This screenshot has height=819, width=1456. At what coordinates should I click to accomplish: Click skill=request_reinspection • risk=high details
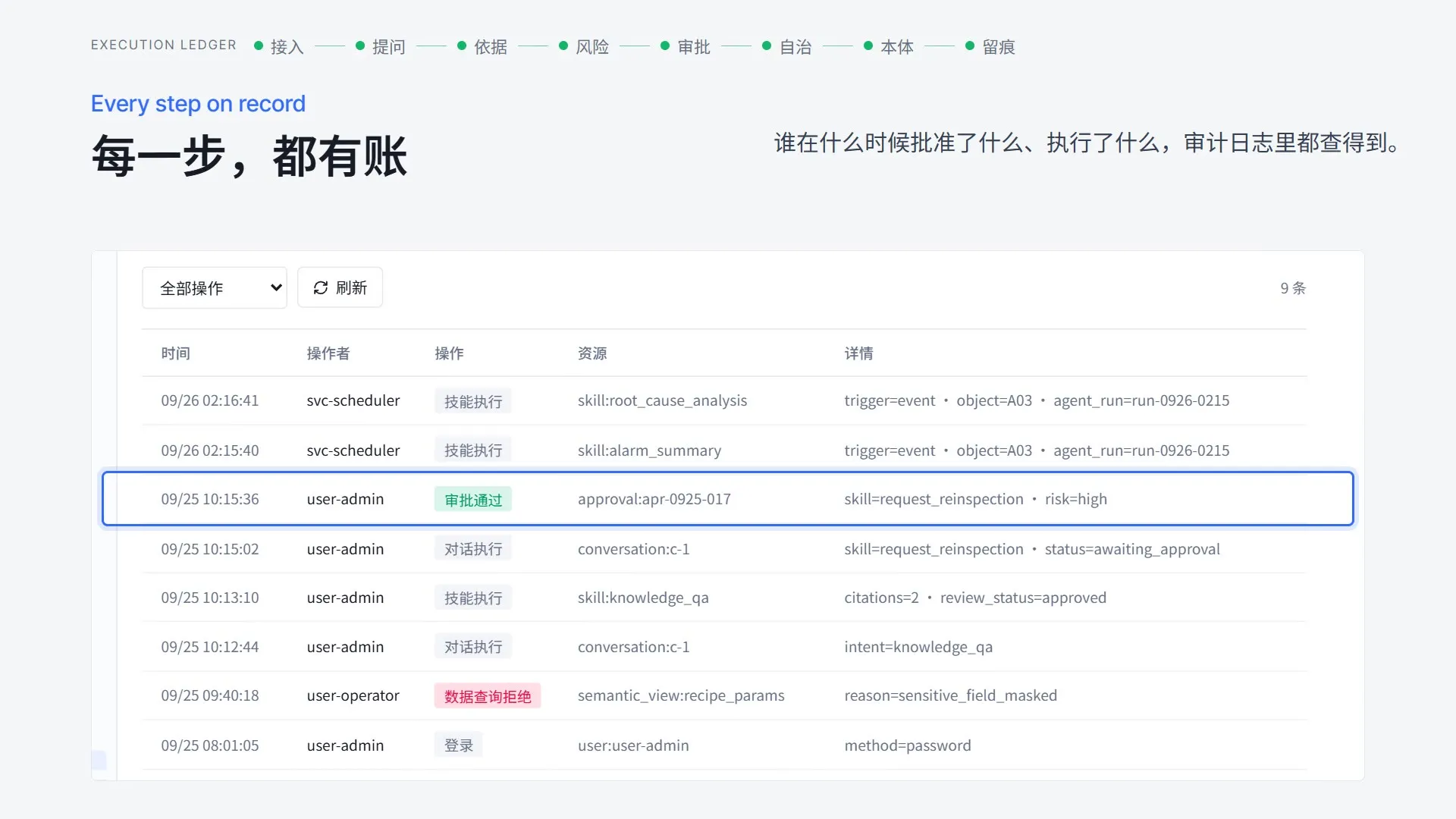(x=975, y=499)
